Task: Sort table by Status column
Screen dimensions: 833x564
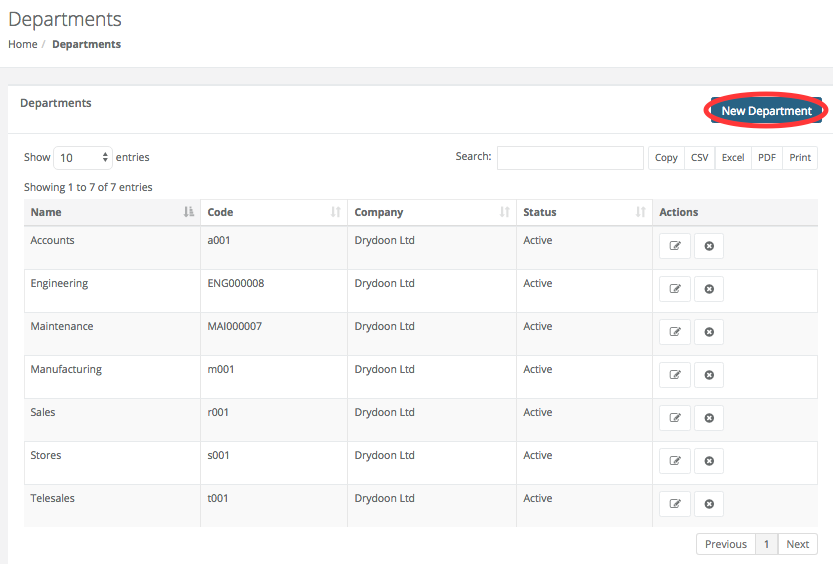Action: tap(584, 212)
